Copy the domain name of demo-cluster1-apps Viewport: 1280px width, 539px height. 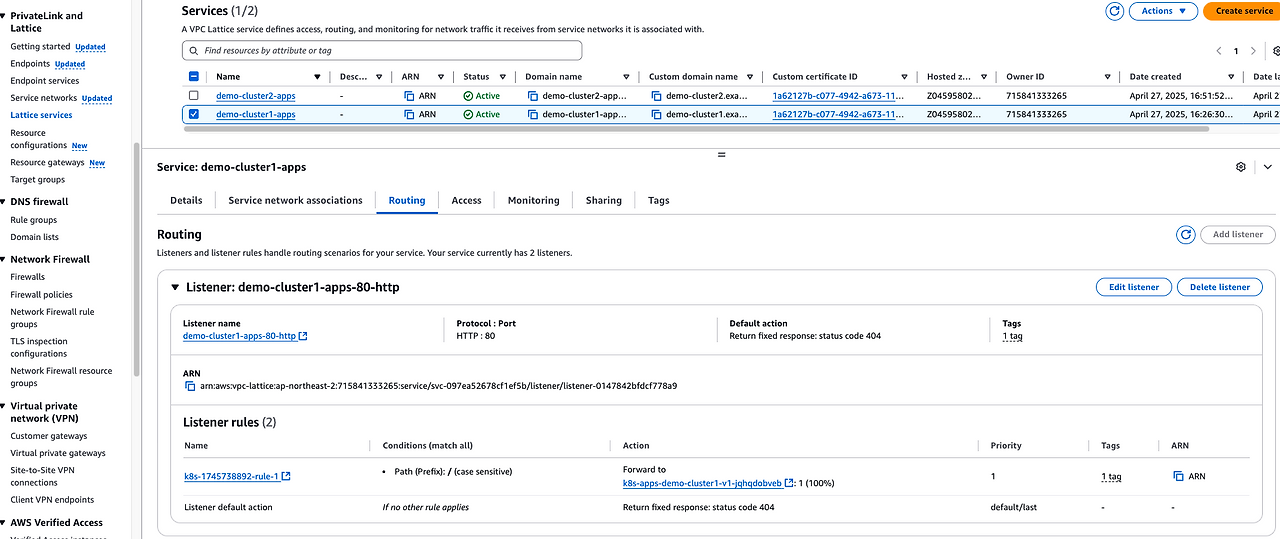pos(533,115)
